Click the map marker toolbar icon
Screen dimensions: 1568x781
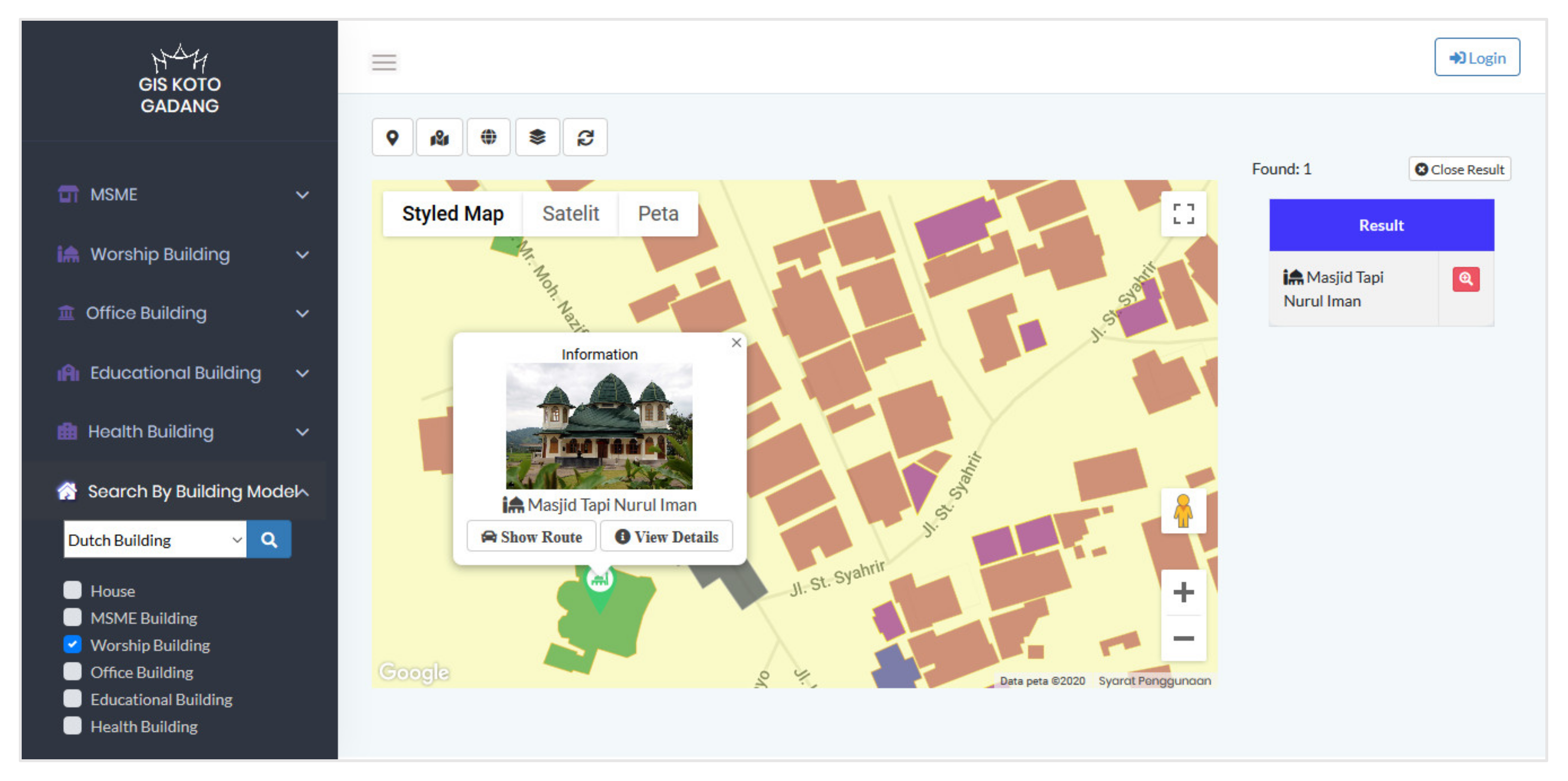[439, 137]
